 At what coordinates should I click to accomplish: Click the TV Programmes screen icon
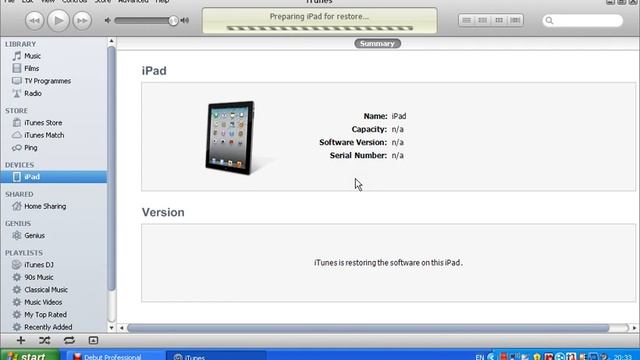tap(17, 81)
